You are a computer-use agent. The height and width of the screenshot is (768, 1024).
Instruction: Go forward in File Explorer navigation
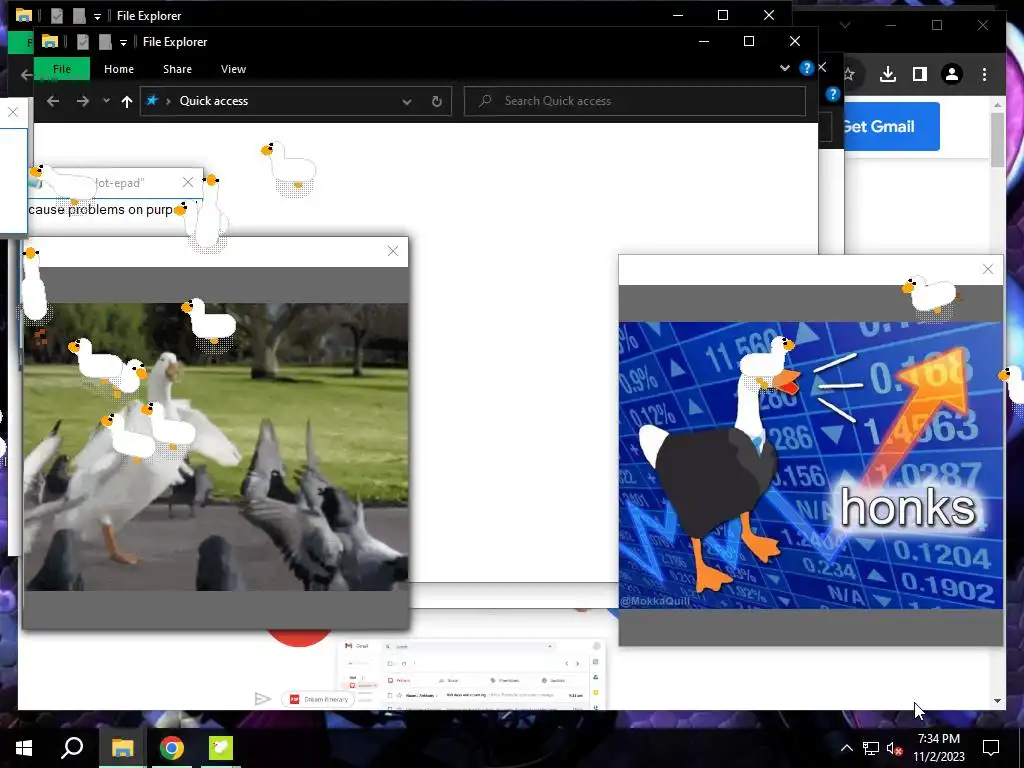click(82, 101)
